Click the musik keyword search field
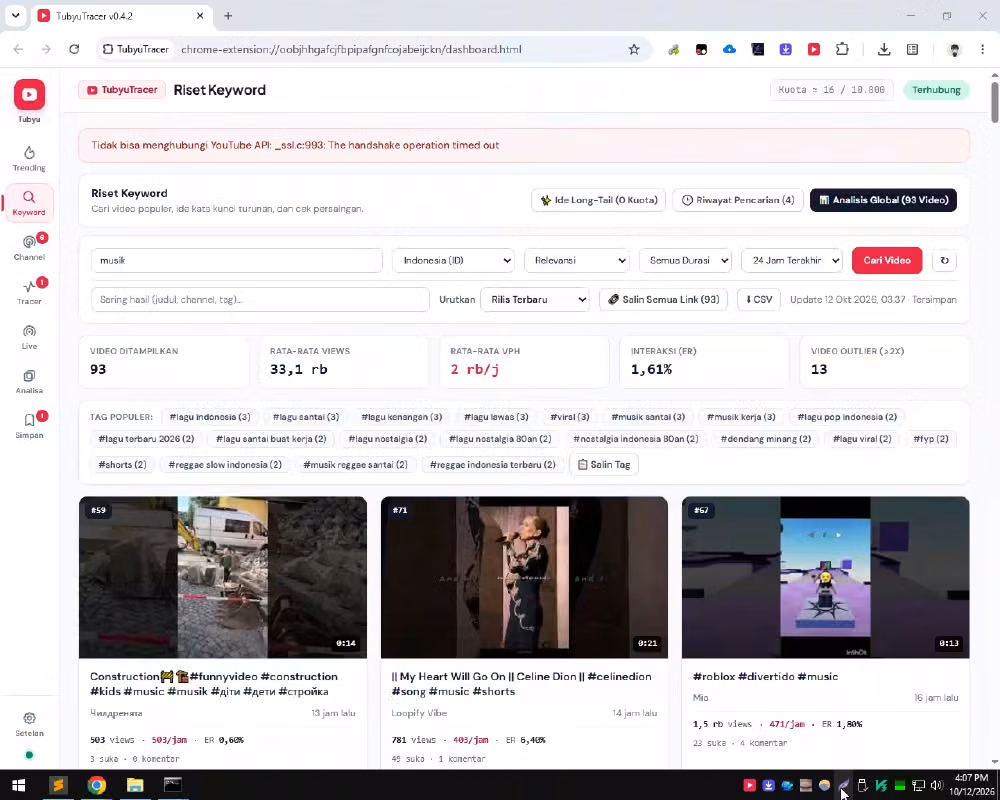 pyautogui.click(x=237, y=260)
